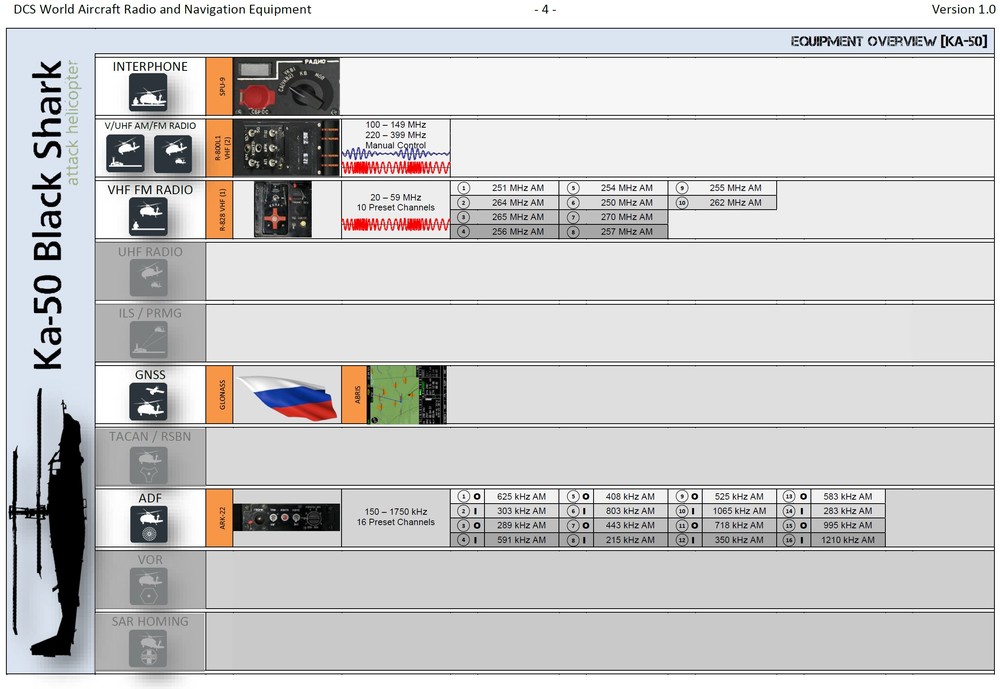This screenshot has width=1000, height=689.
Task: Click the greyed UHF RADIO icon
Action: coord(149,278)
